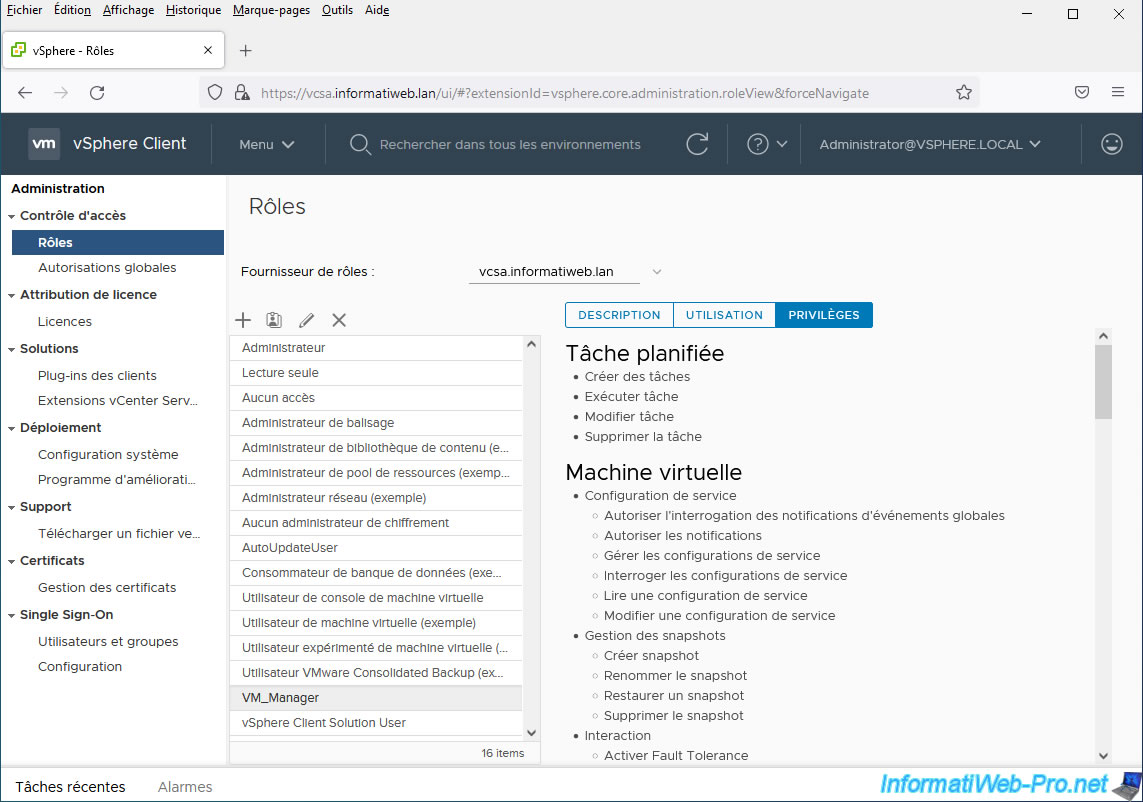Select the vSphere Client Solution User role

pos(376,723)
